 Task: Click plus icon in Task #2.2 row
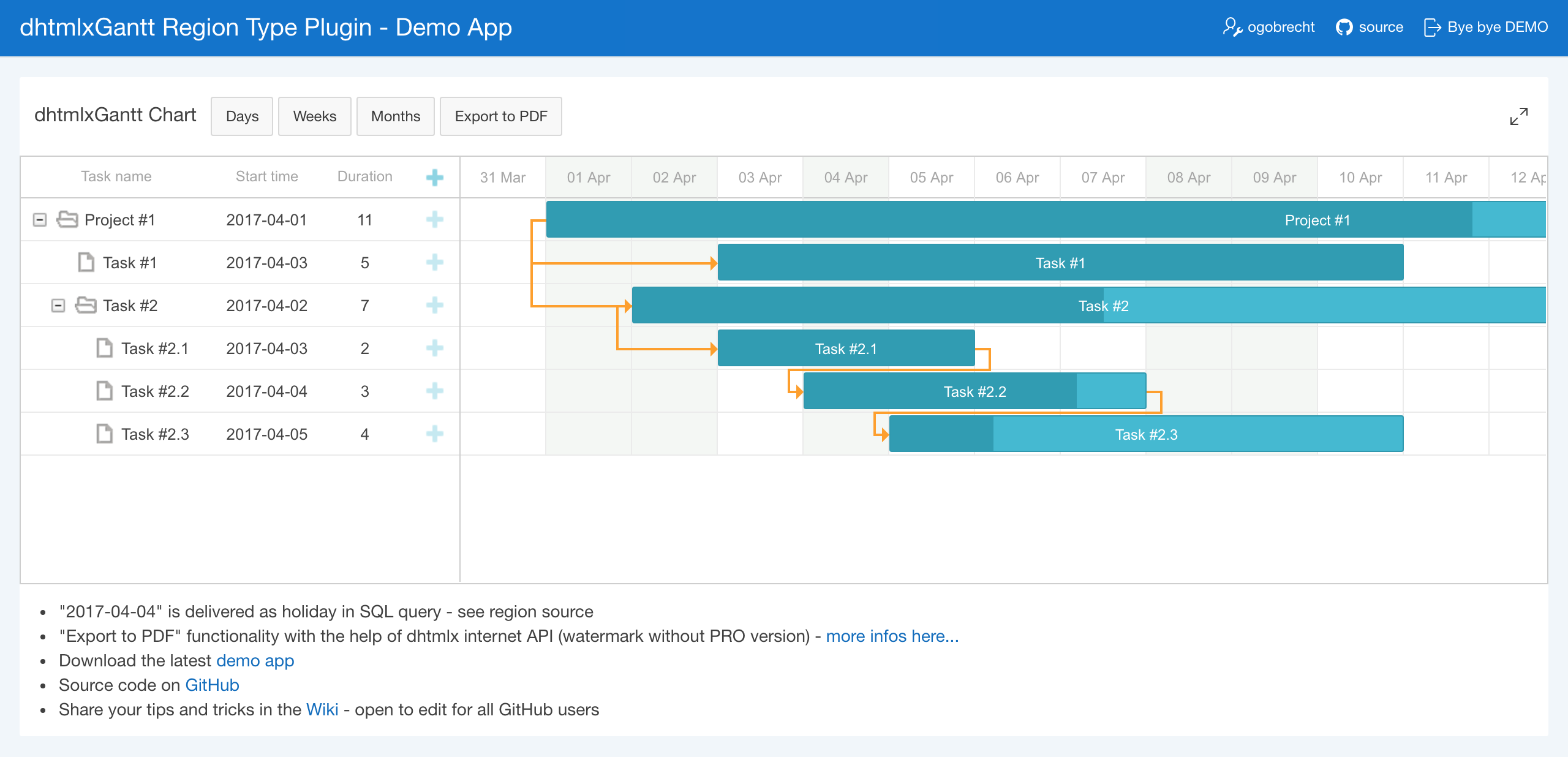click(434, 391)
